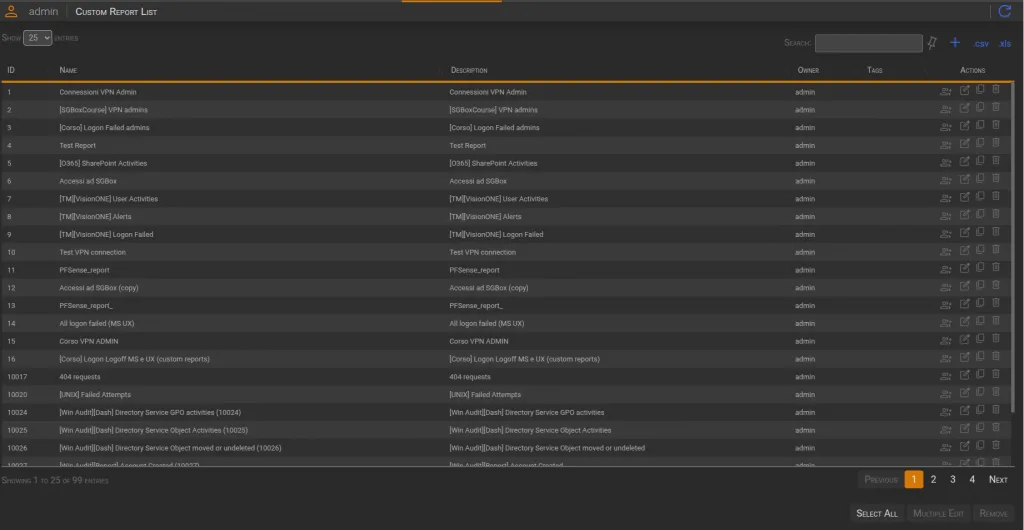
Task: Delete the [SGBoxCourse] VPN admins report
Action: pyautogui.click(x=996, y=108)
